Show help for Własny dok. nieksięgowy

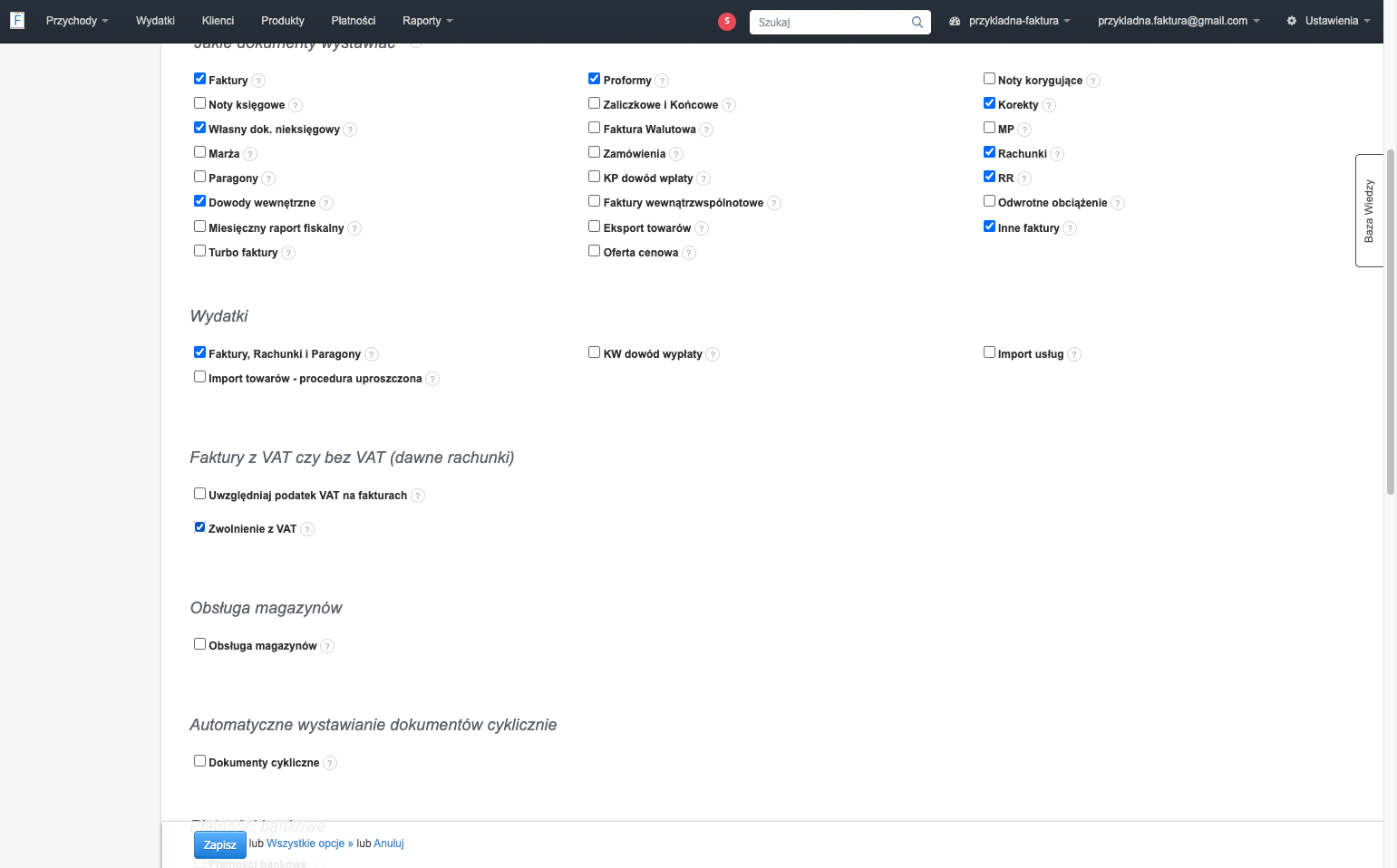tap(350, 130)
